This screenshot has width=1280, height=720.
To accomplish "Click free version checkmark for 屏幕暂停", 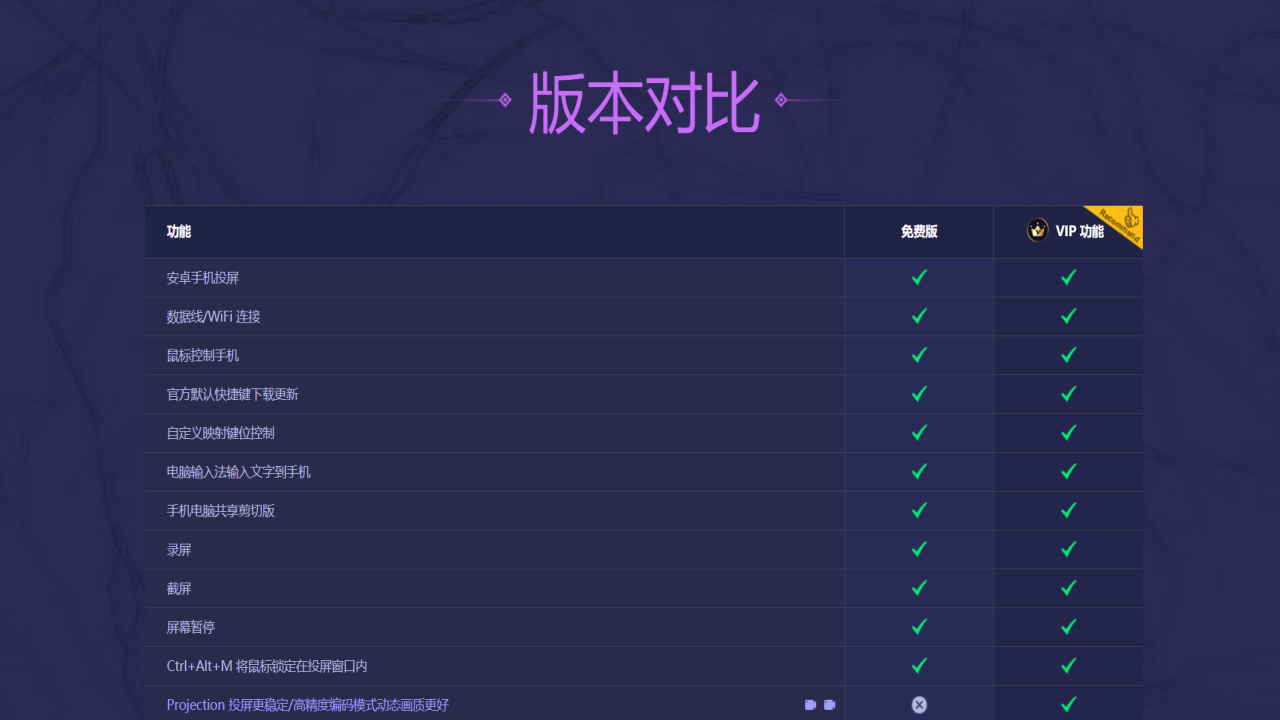I will coord(919,627).
